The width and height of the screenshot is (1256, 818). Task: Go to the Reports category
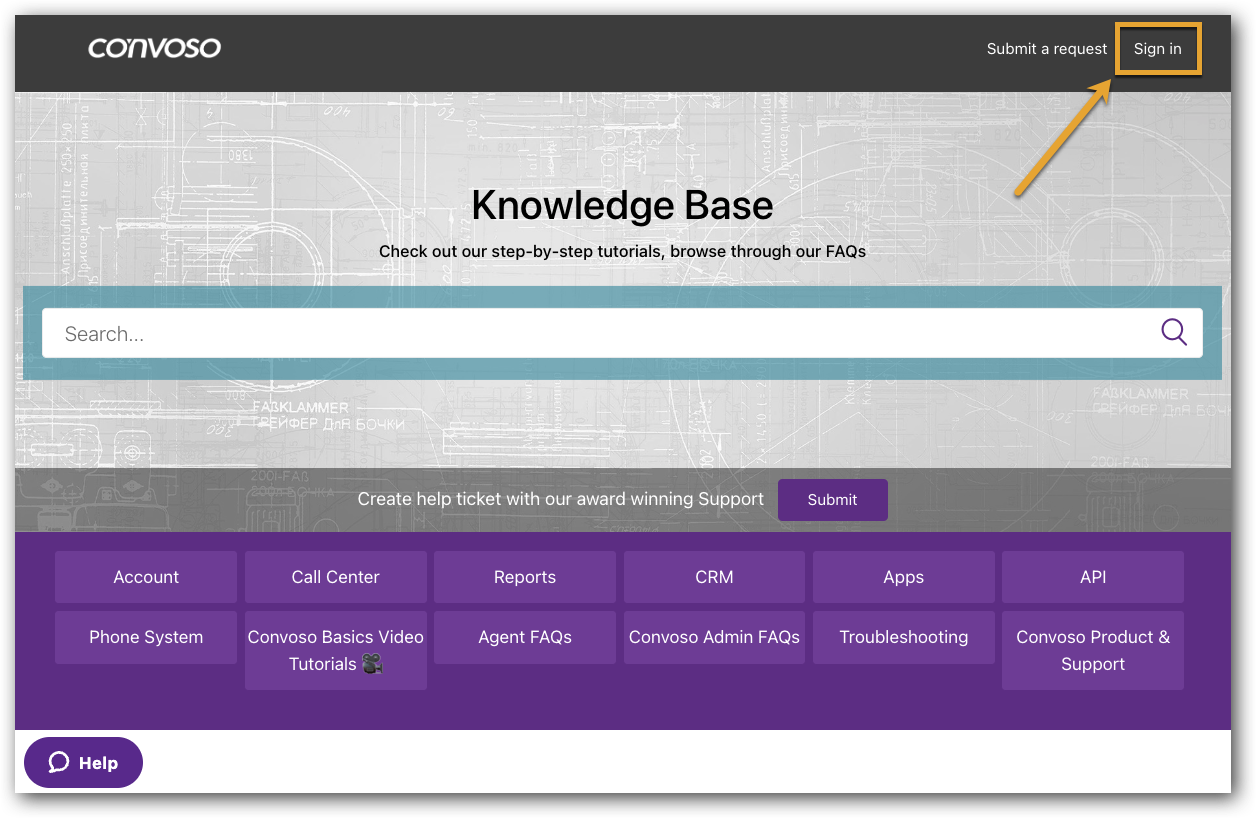(x=525, y=577)
